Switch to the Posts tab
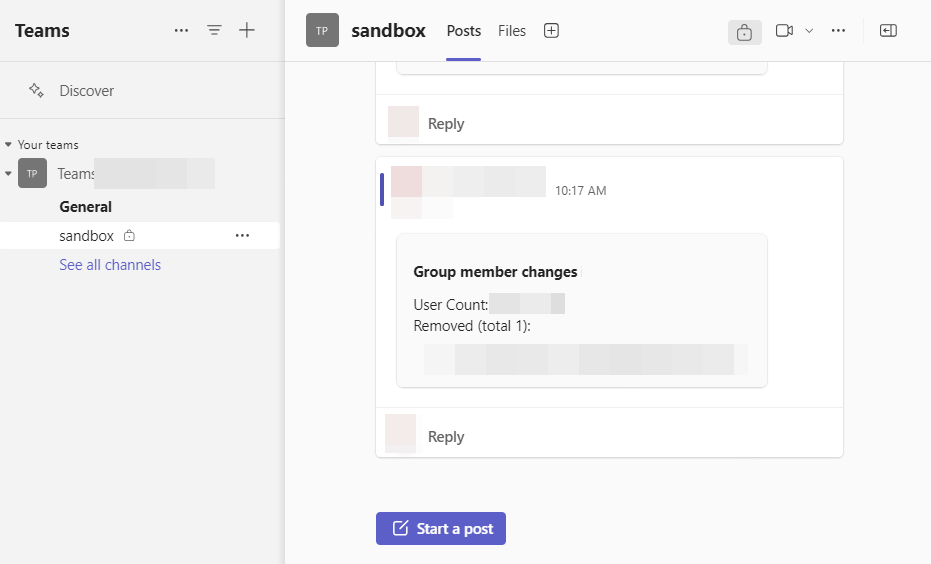The width and height of the screenshot is (931, 564). click(464, 31)
